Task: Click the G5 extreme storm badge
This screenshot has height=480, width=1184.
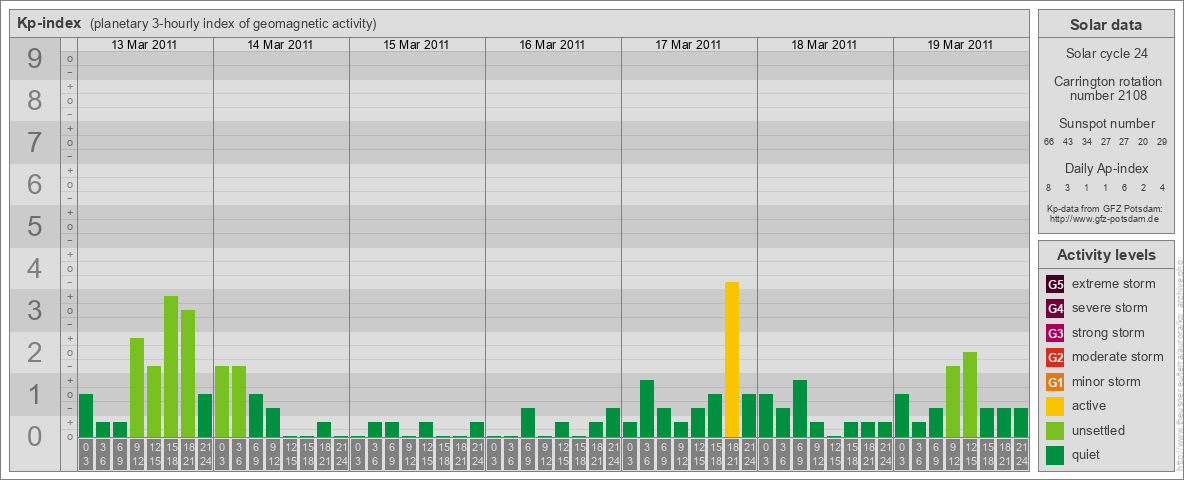Action: coord(1055,284)
